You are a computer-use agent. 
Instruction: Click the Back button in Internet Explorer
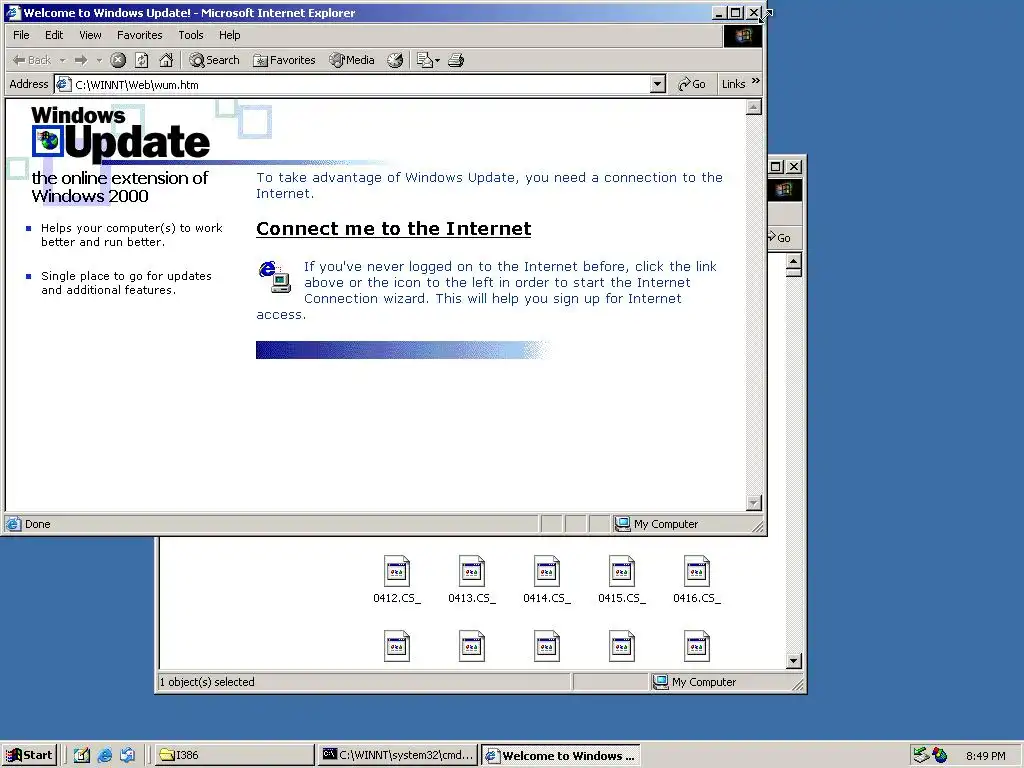click(x=31, y=60)
